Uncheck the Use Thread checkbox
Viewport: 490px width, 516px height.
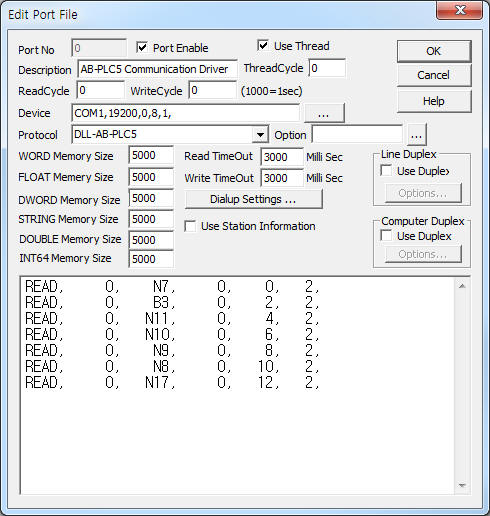[263, 46]
